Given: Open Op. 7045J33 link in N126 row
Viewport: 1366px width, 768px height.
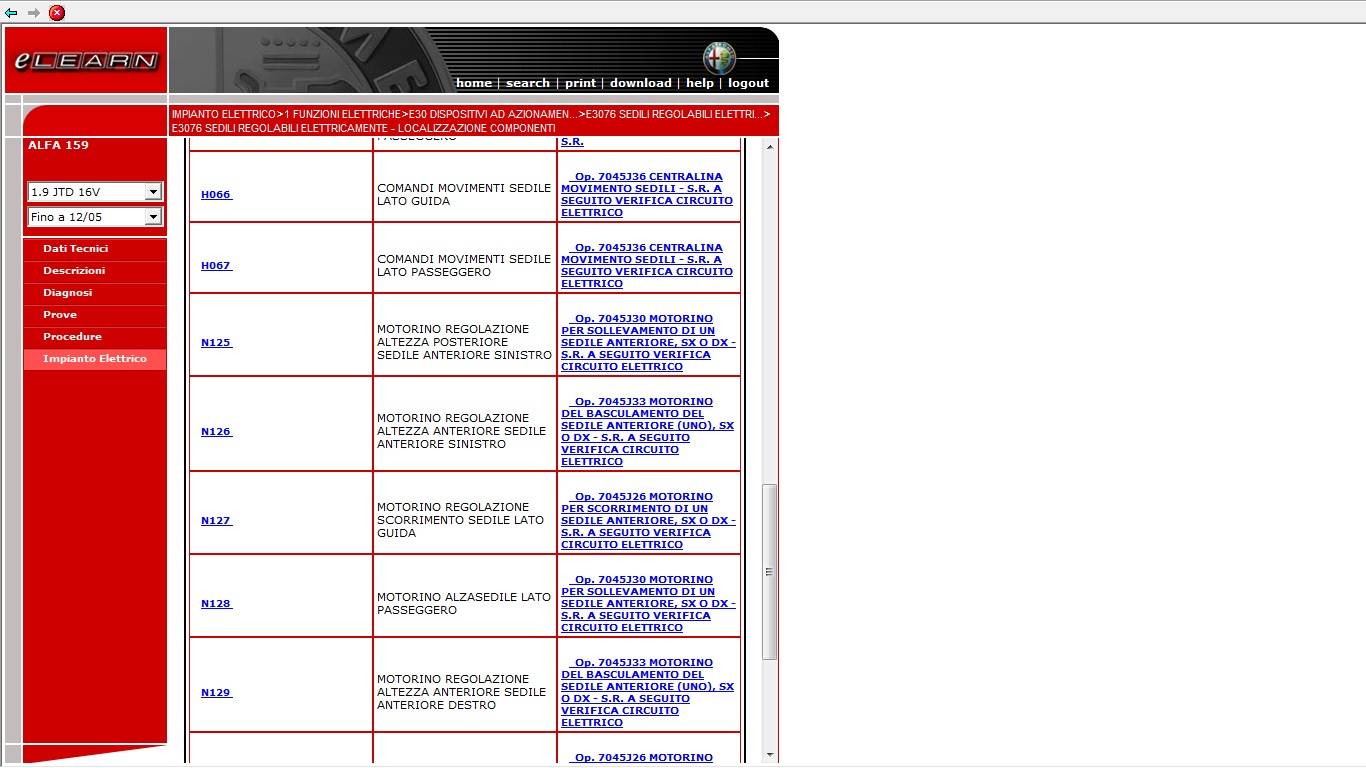Looking at the screenshot, I should 648,431.
